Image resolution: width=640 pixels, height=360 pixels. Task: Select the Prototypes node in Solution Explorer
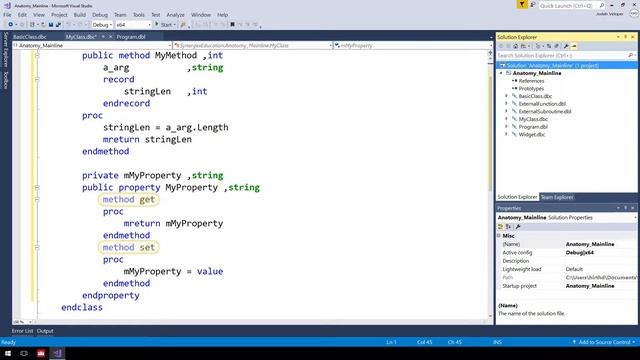(531, 89)
